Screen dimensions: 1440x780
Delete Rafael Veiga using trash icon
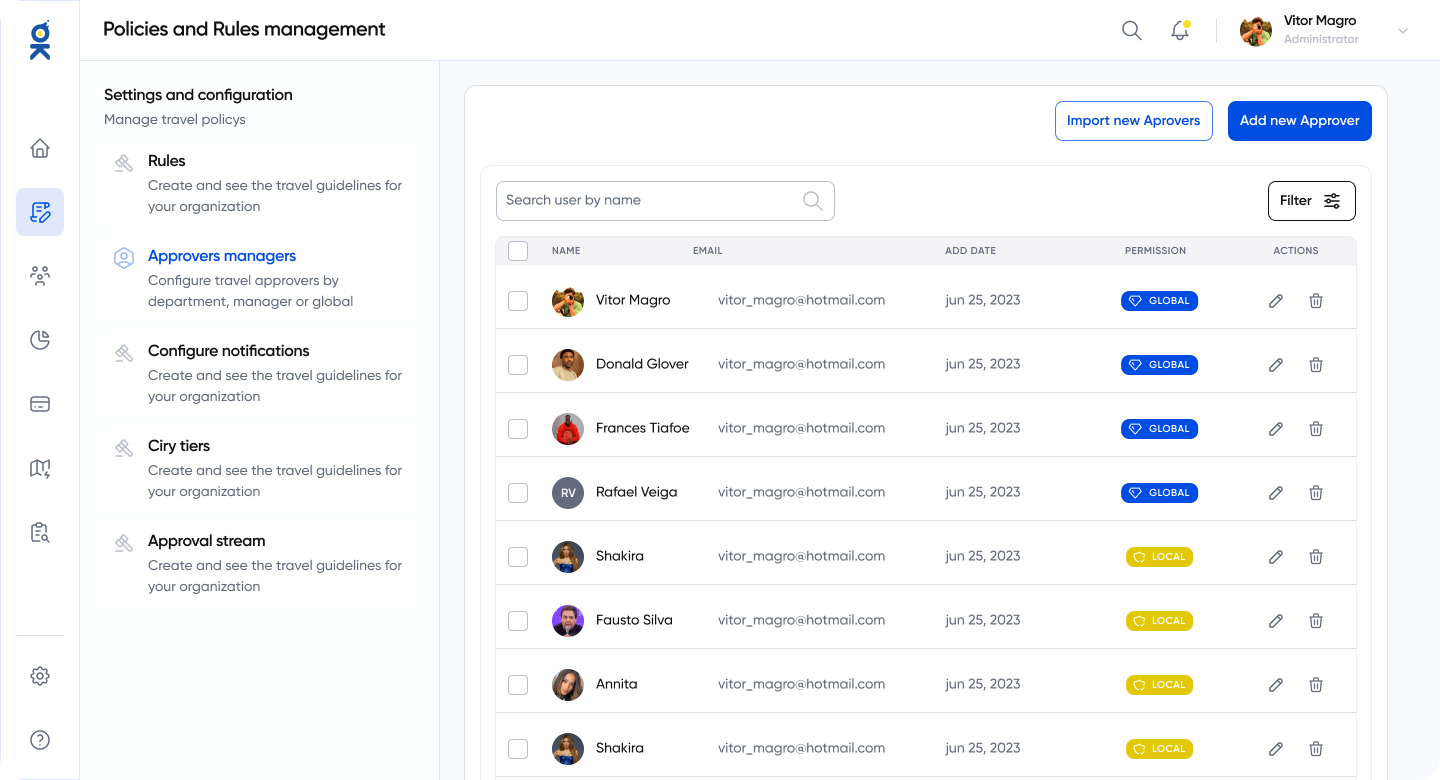coord(1316,493)
